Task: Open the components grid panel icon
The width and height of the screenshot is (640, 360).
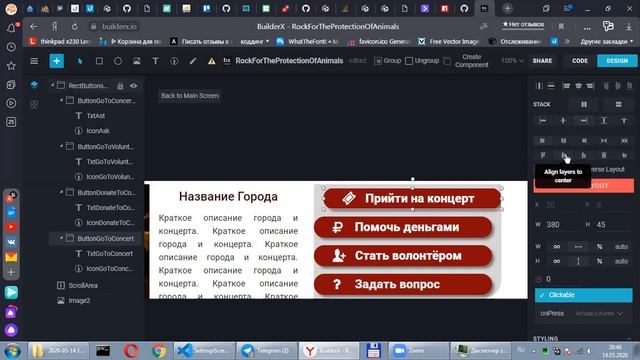Action: pos(34,104)
